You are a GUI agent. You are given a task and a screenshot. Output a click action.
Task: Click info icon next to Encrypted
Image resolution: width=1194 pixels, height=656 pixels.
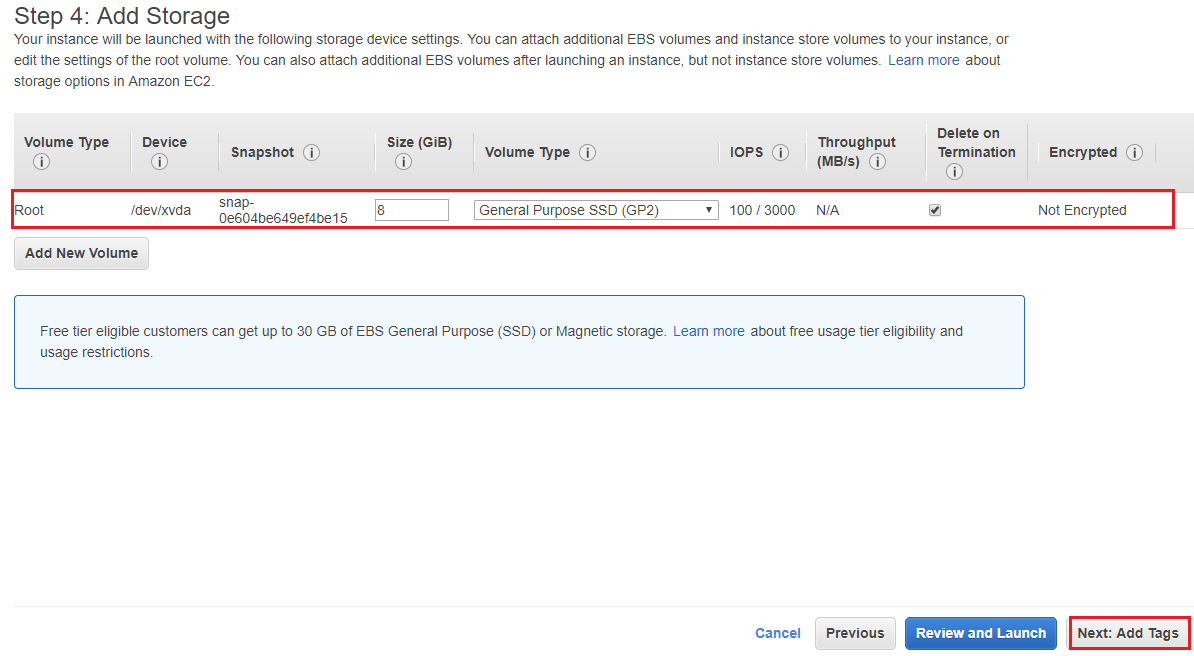point(1134,153)
